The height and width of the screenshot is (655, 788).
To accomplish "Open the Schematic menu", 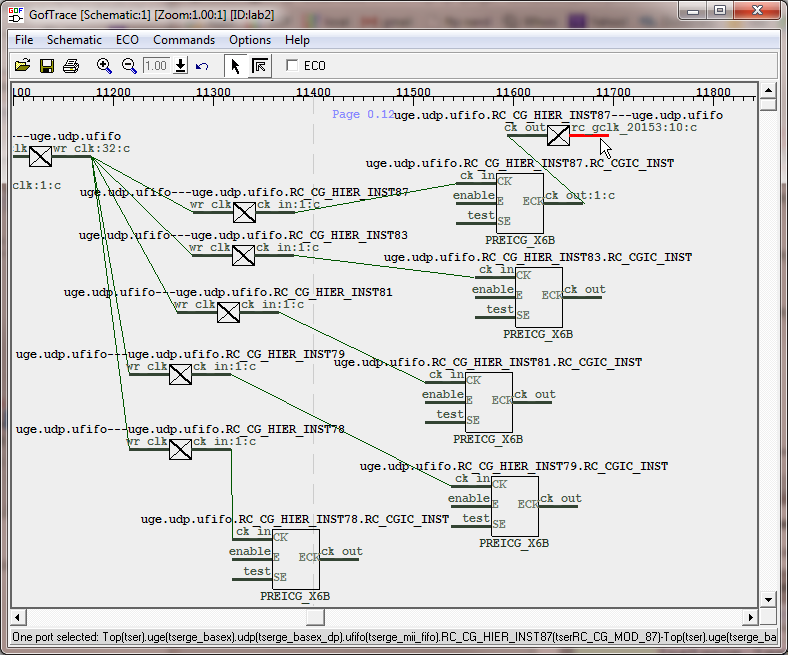I will click(x=74, y=40).
